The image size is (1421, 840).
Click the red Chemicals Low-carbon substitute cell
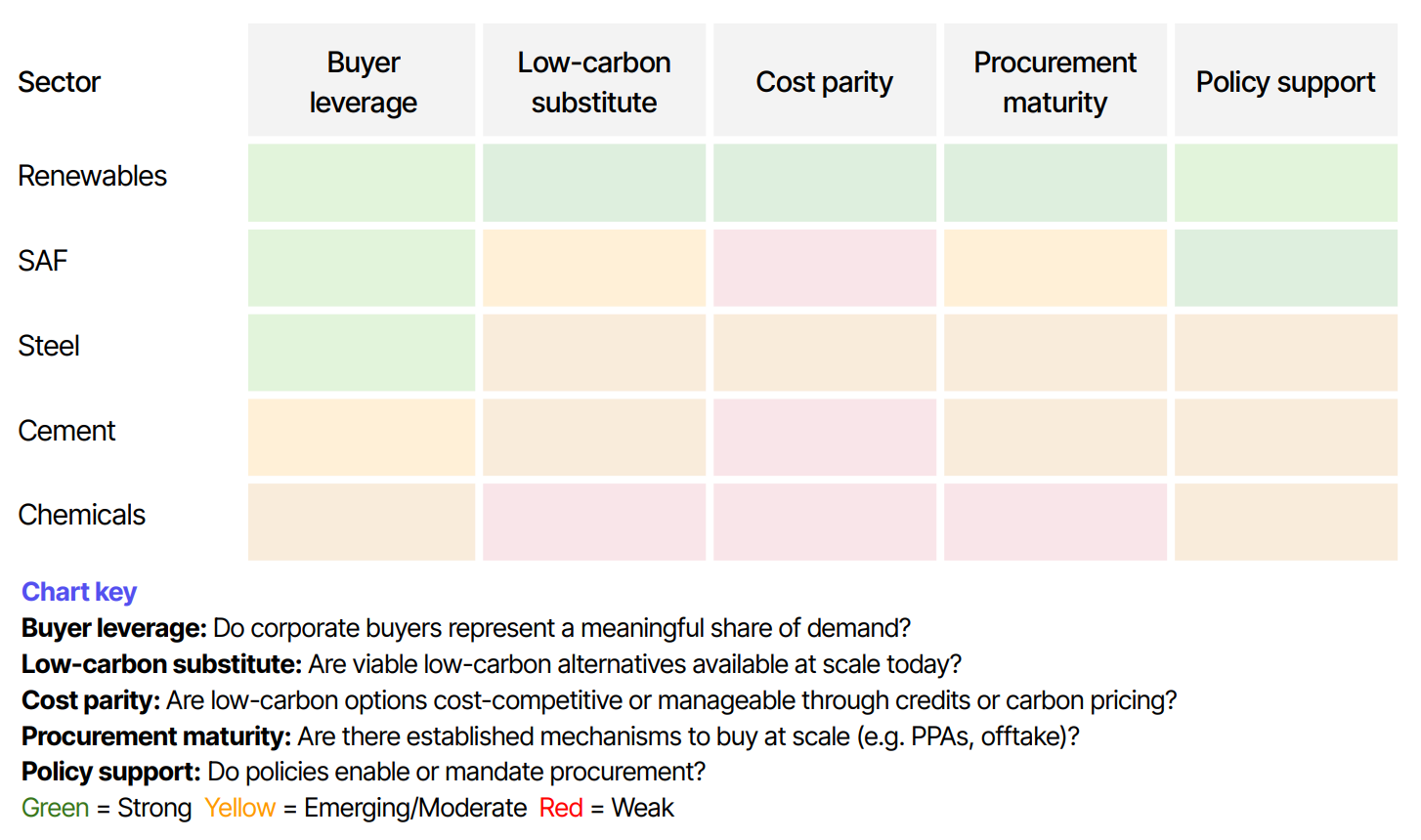(594, 522)
